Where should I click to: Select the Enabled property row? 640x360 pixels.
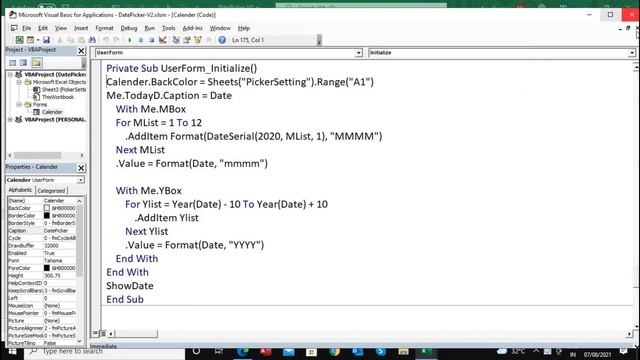click(42, 253)
